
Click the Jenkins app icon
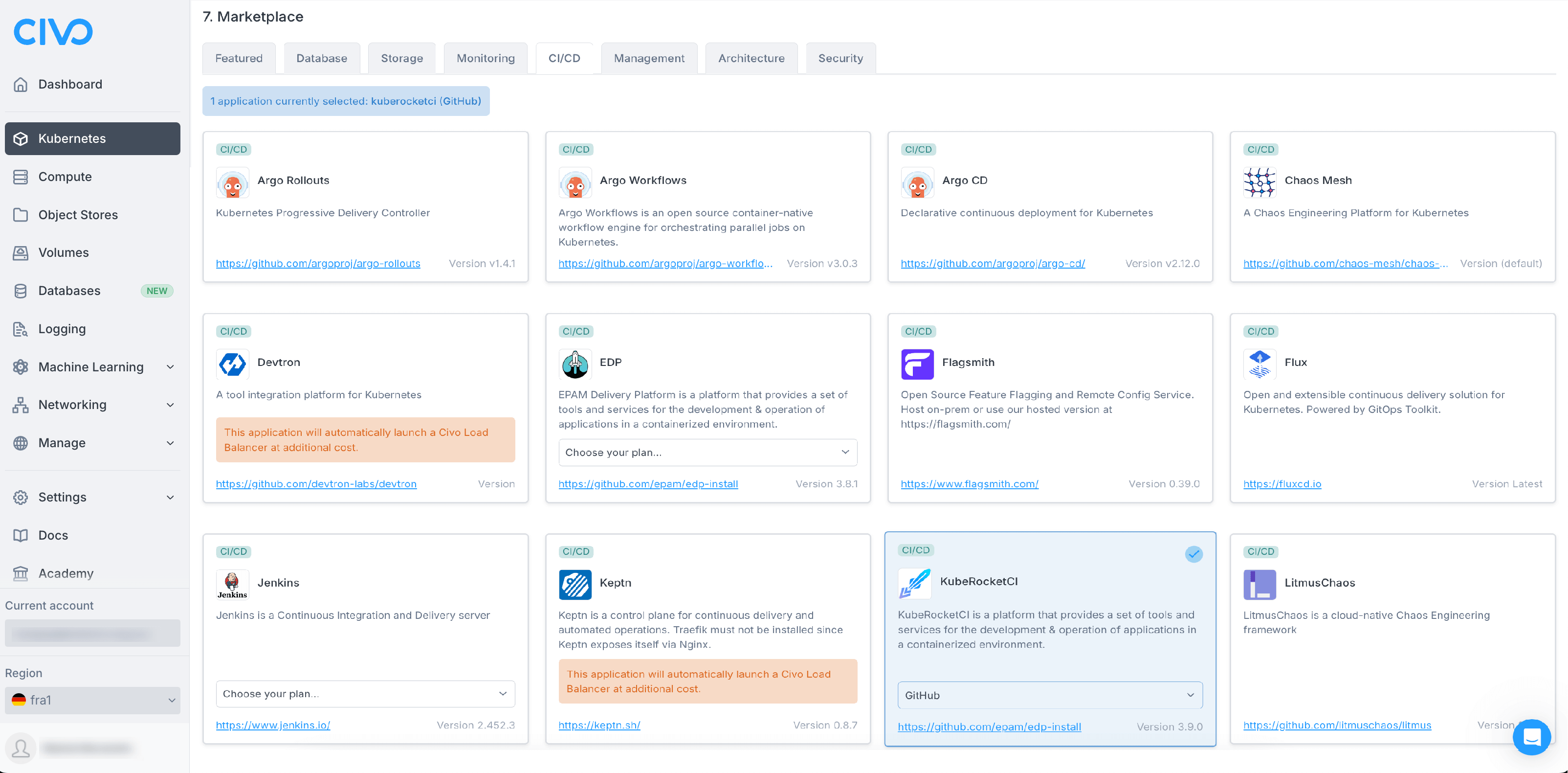(x=232, y=584)
